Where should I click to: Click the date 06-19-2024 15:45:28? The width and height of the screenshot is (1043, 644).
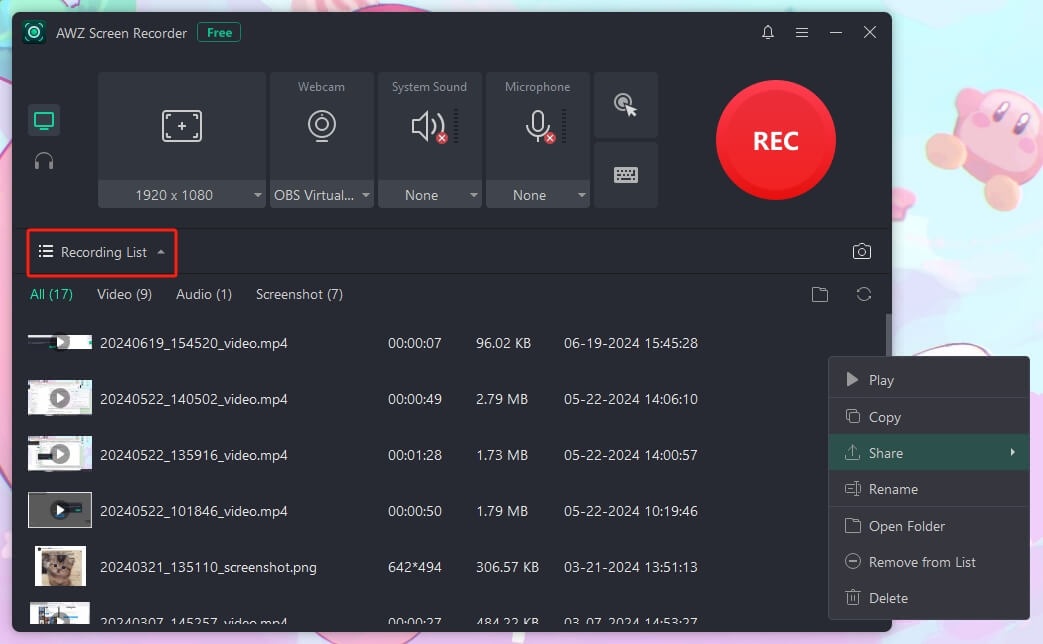631,343
